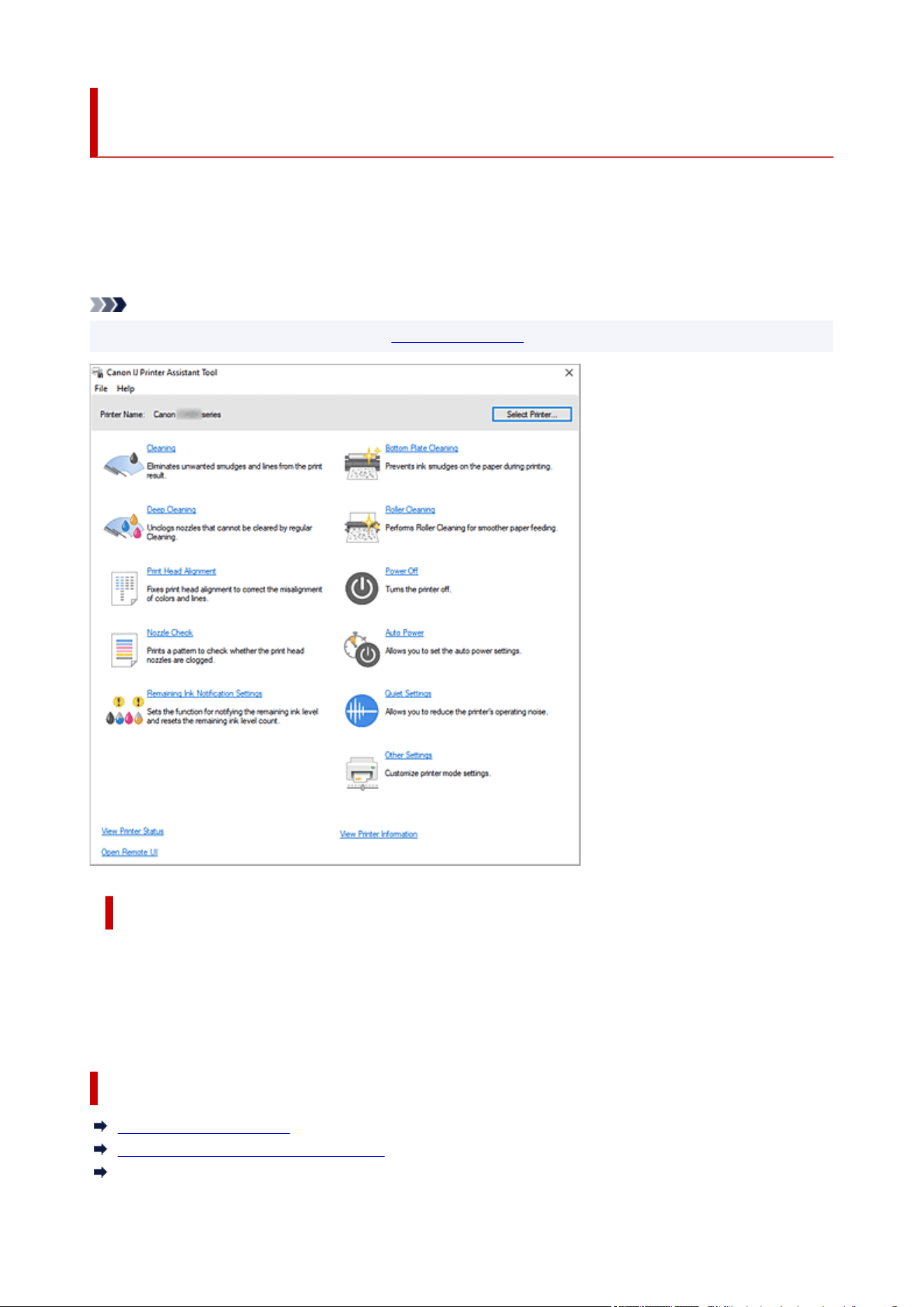924x1307 pixels.
Task: Click 'Fixes print head alignment' description text
Action: pos(234,593)
